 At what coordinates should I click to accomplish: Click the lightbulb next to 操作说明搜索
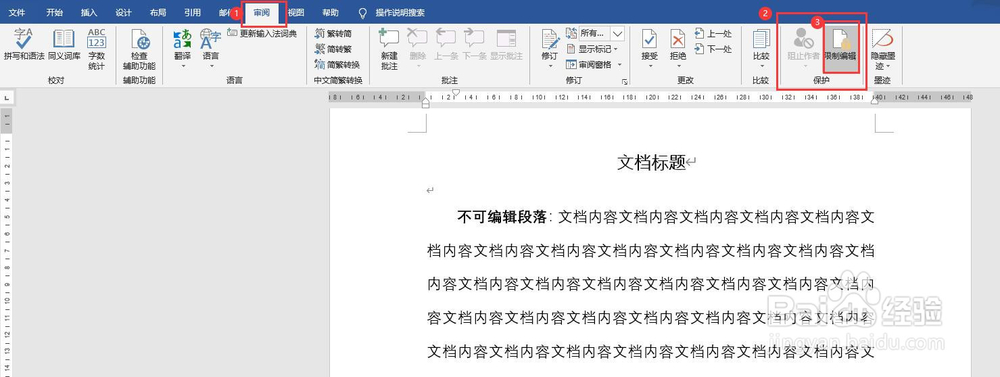click(x=363, y=13)
